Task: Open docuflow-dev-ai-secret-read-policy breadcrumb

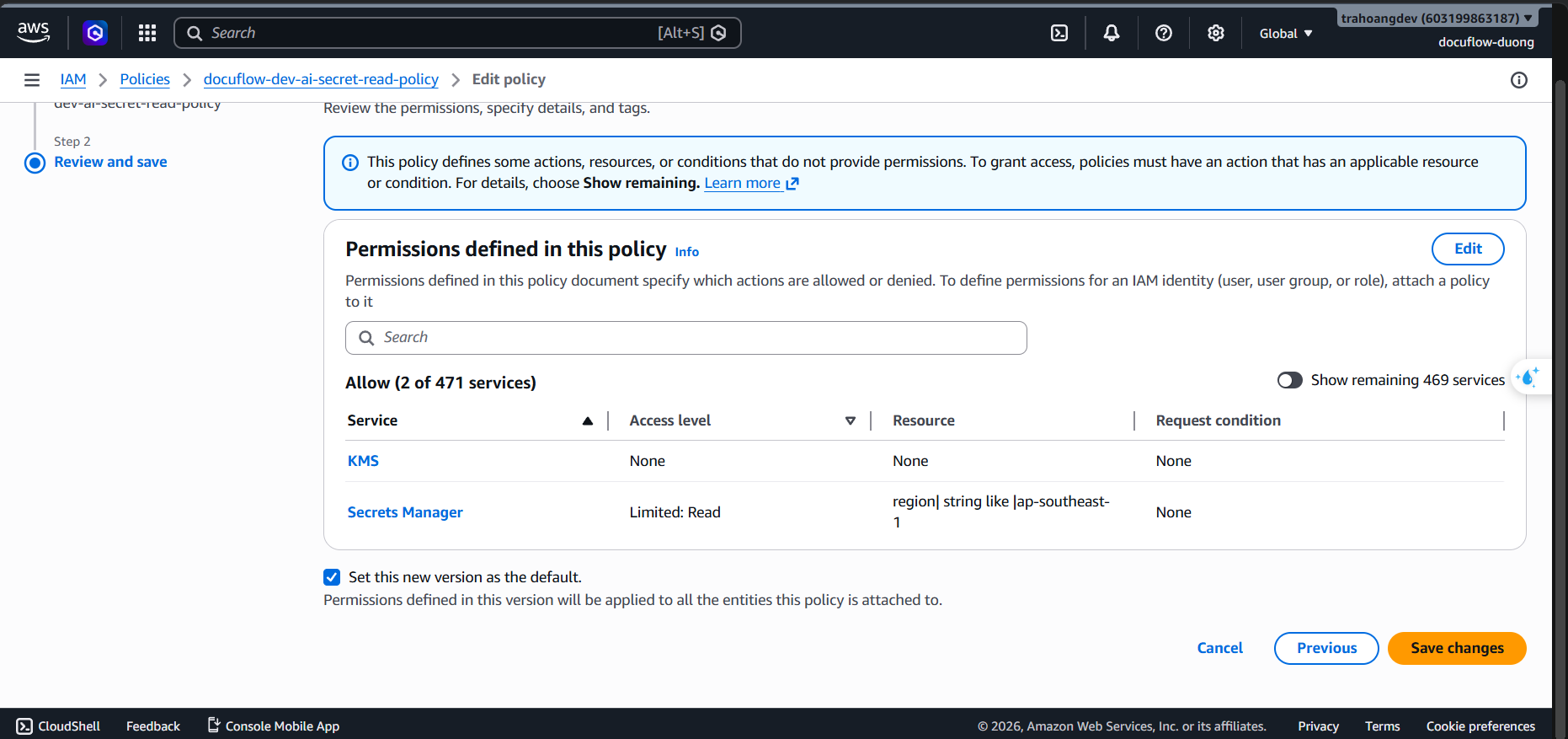Action: tap(321, 79)
